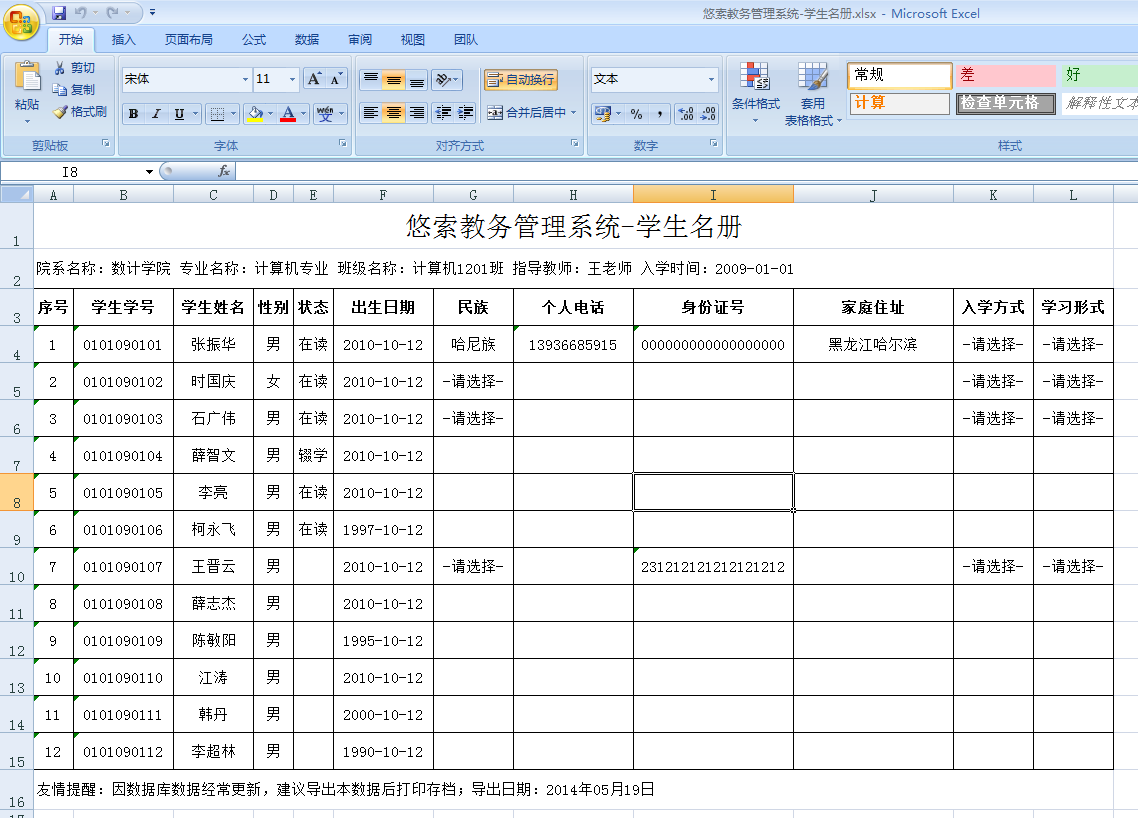Open the font size dropdown
This screenshot has width=1138, height=818.
coord(292,79)
